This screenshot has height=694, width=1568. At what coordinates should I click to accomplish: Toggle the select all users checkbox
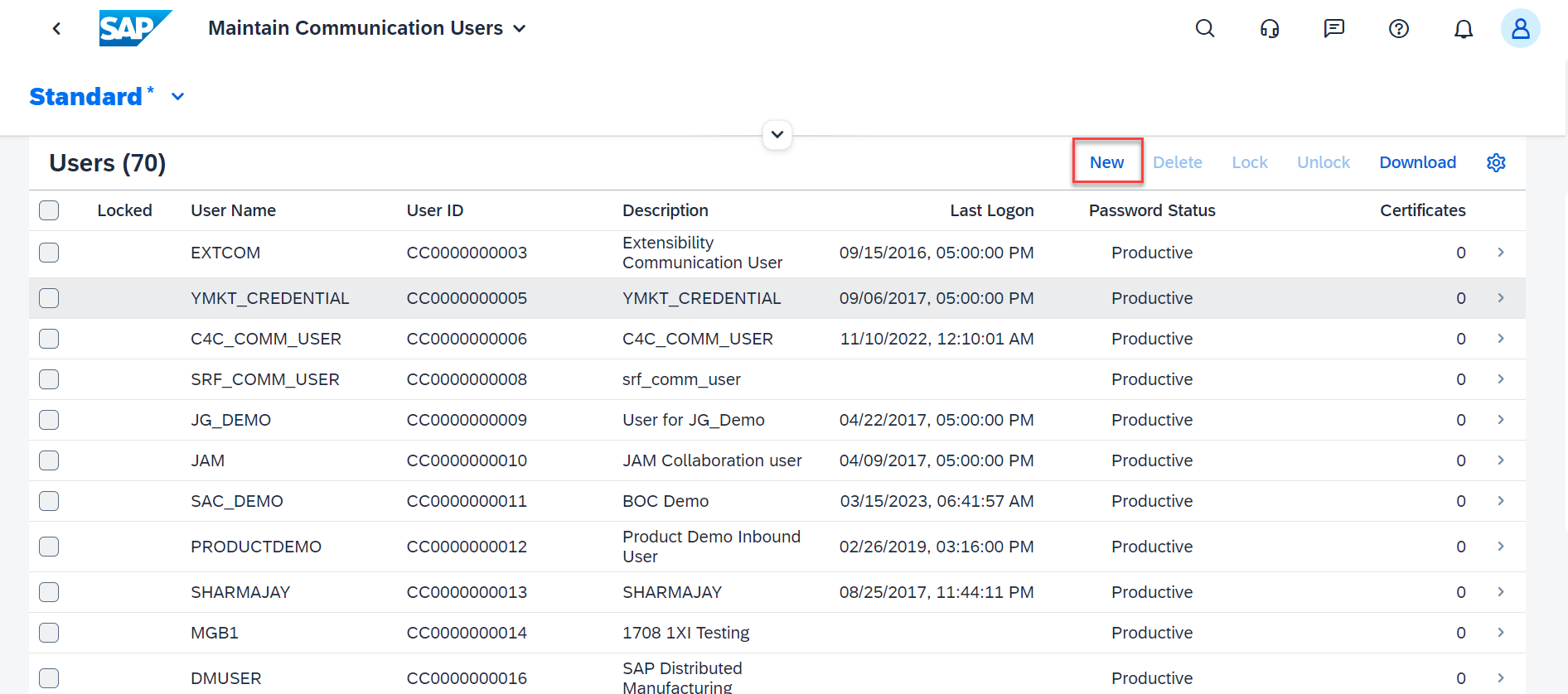[x=49, y=210]
